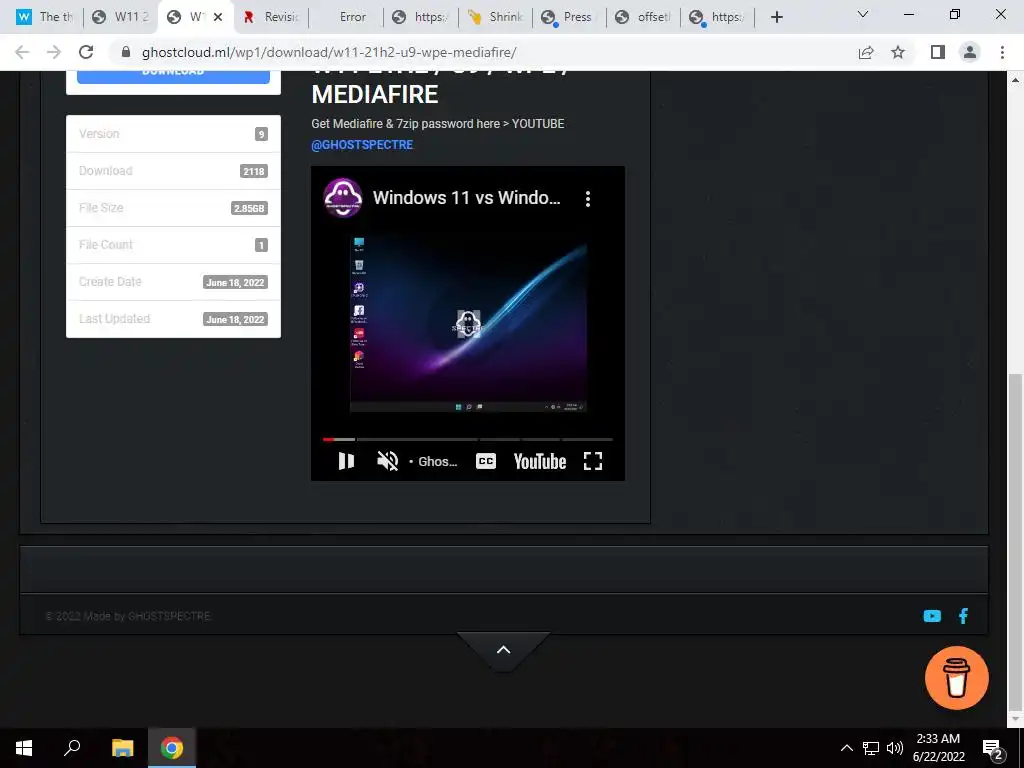Switch to the 'offset' tab

tap(644, 17)
